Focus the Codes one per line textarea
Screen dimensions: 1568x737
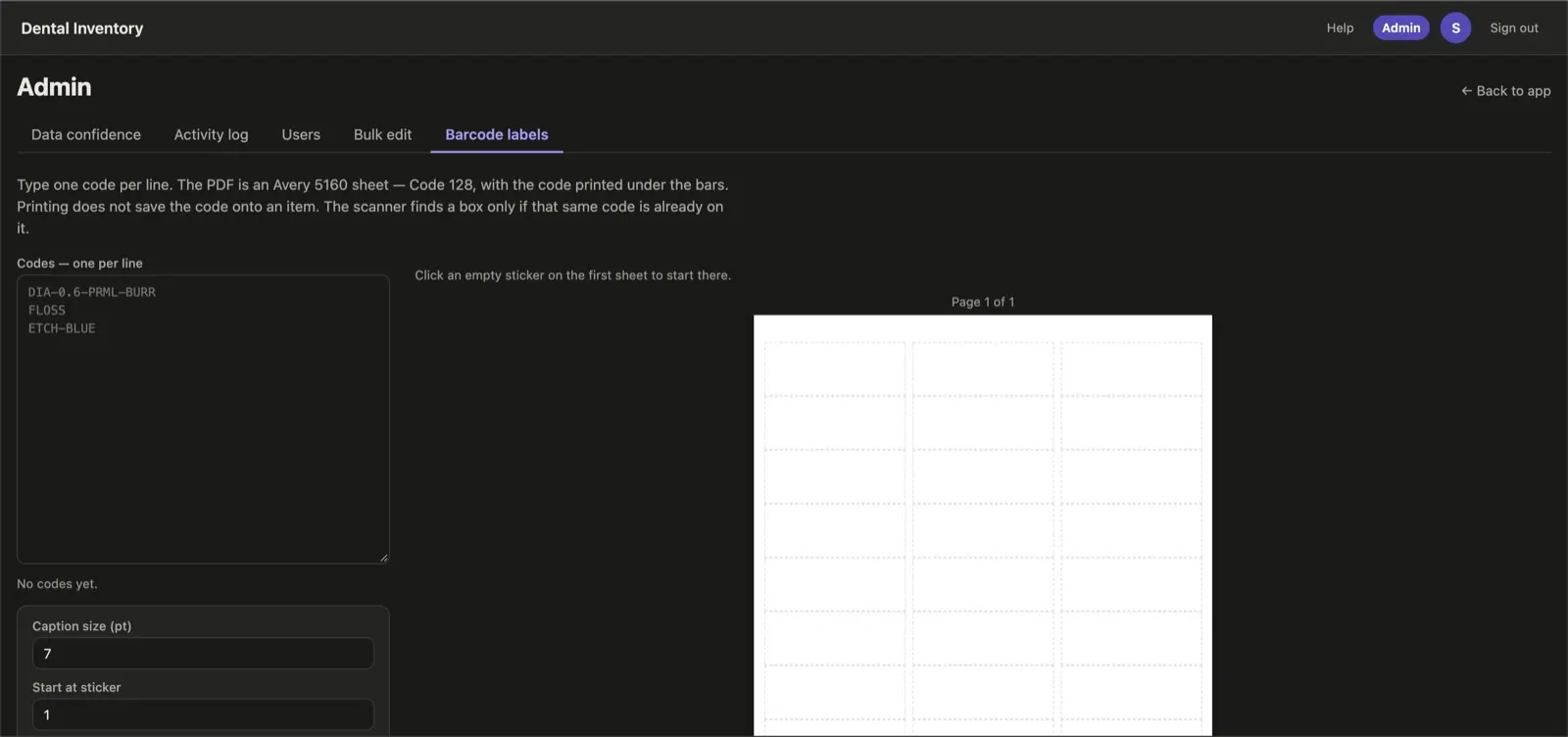[203, 419]
